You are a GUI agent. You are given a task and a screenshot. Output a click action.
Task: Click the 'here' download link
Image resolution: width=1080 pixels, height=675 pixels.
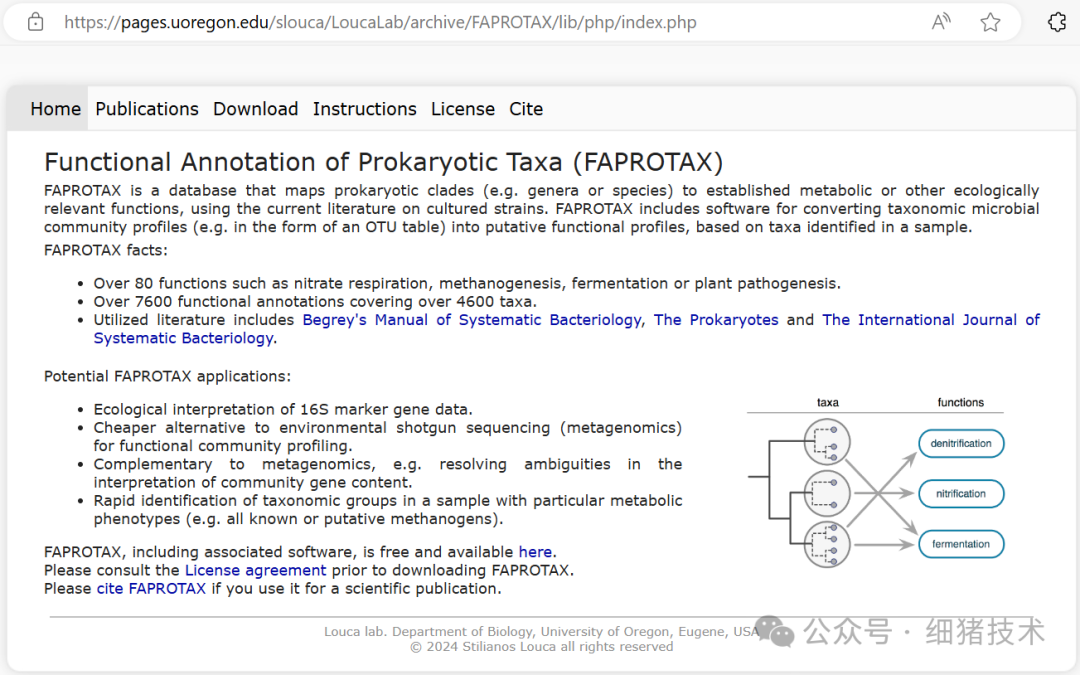coord(535,551)
